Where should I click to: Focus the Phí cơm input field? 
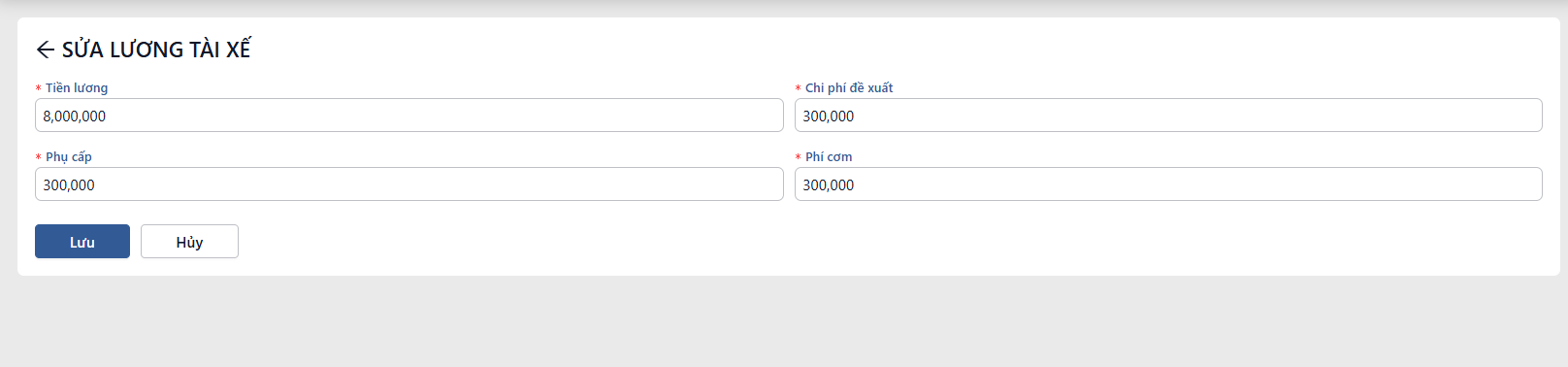1168,184
